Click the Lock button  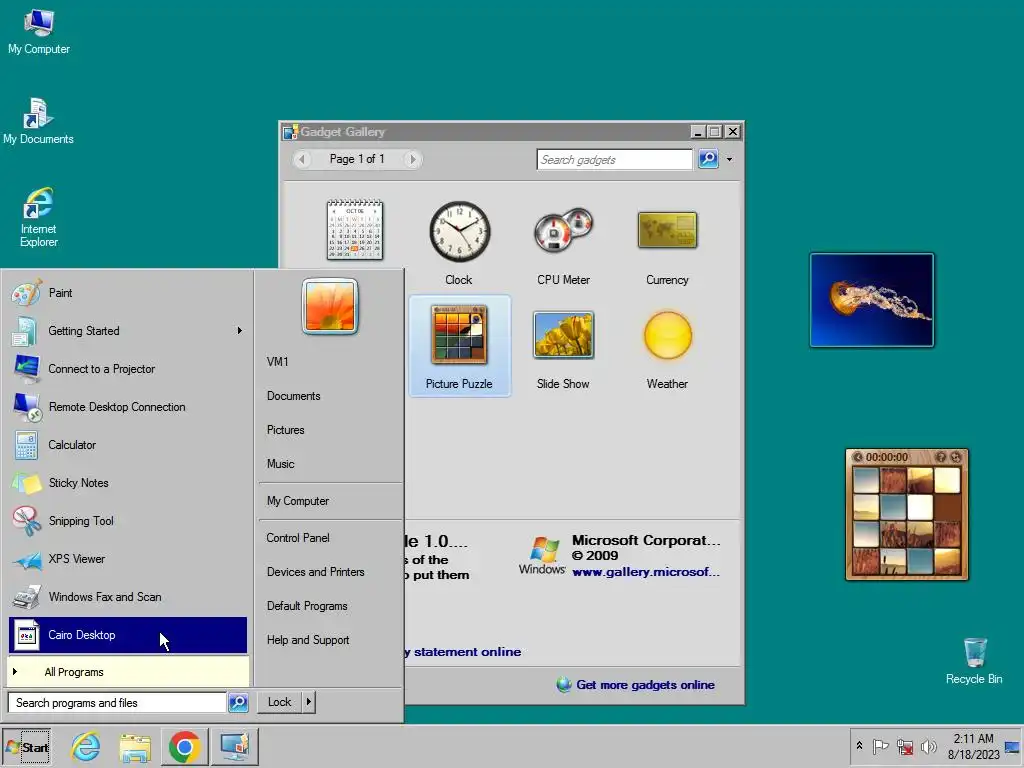tap(280, 702)
